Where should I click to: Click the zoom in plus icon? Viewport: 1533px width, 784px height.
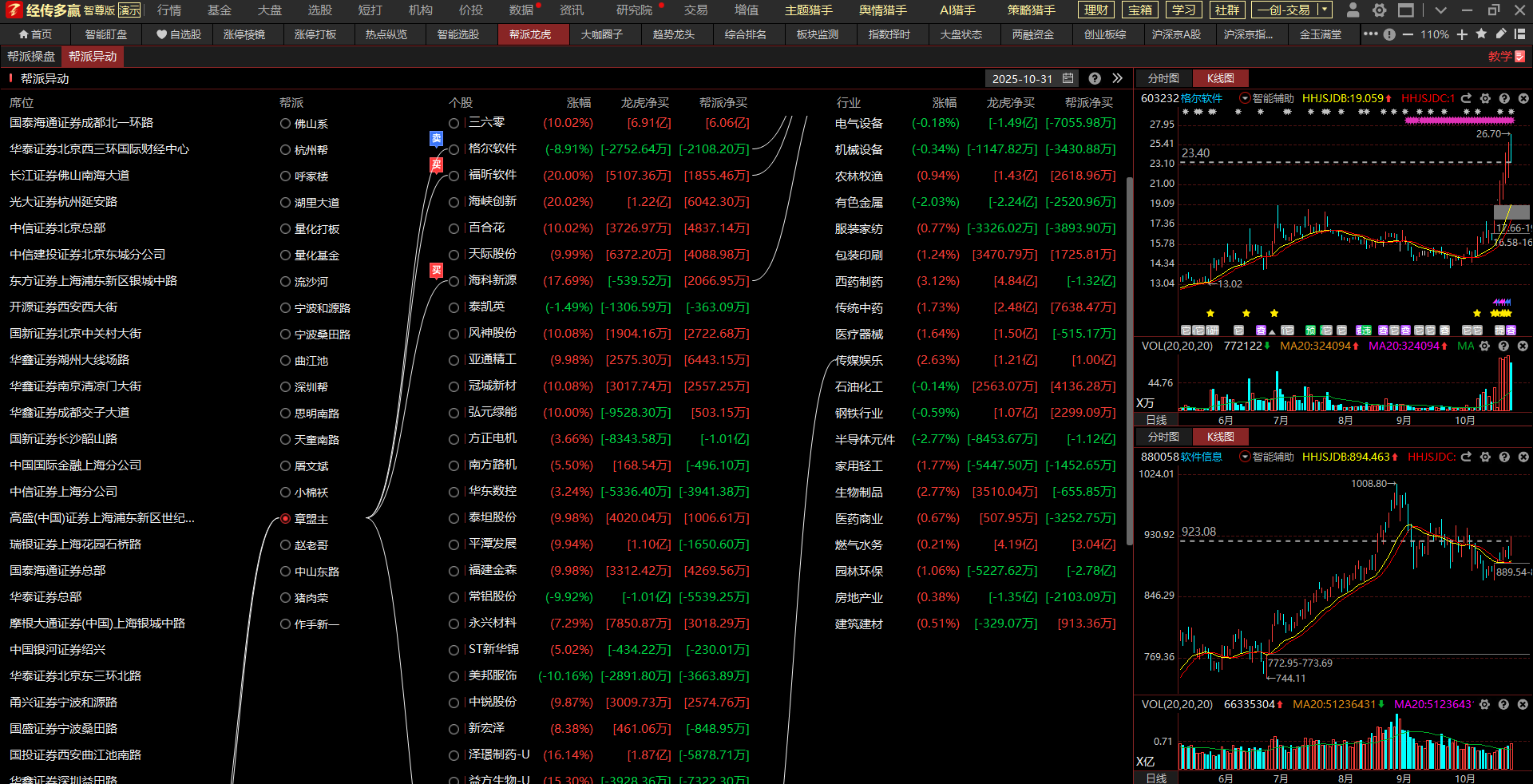[1462, 34]
